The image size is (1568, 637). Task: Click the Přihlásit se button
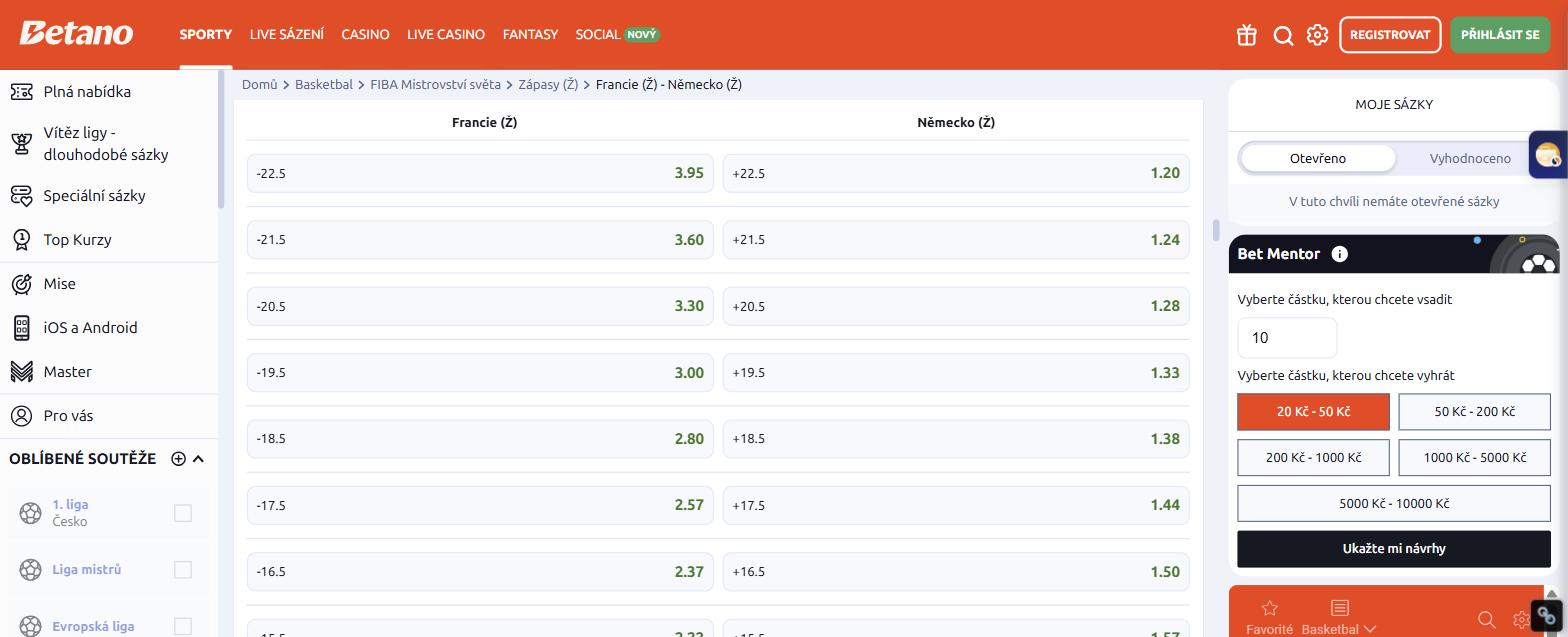click(x=1500, y=35)
